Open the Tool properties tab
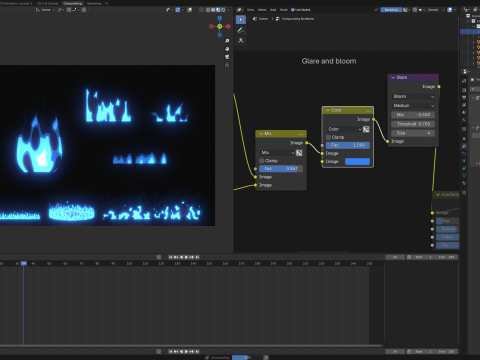The height and width of the screenshot is (360, 480). pyautogui.click(x=464, y=81)
